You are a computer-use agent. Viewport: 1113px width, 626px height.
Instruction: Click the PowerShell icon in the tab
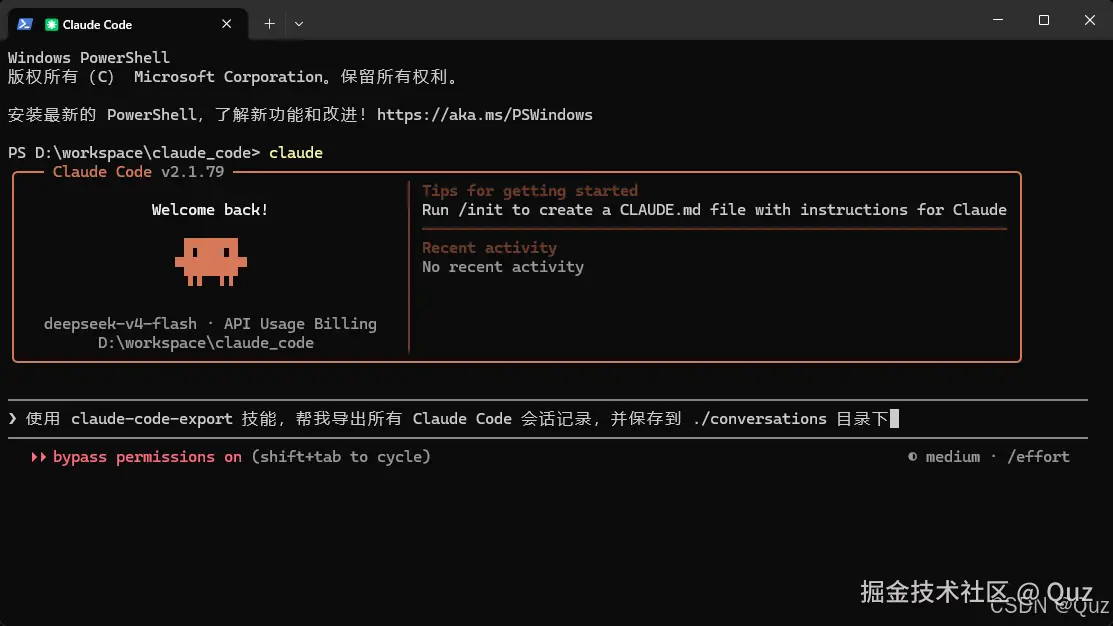click(25, 24)
